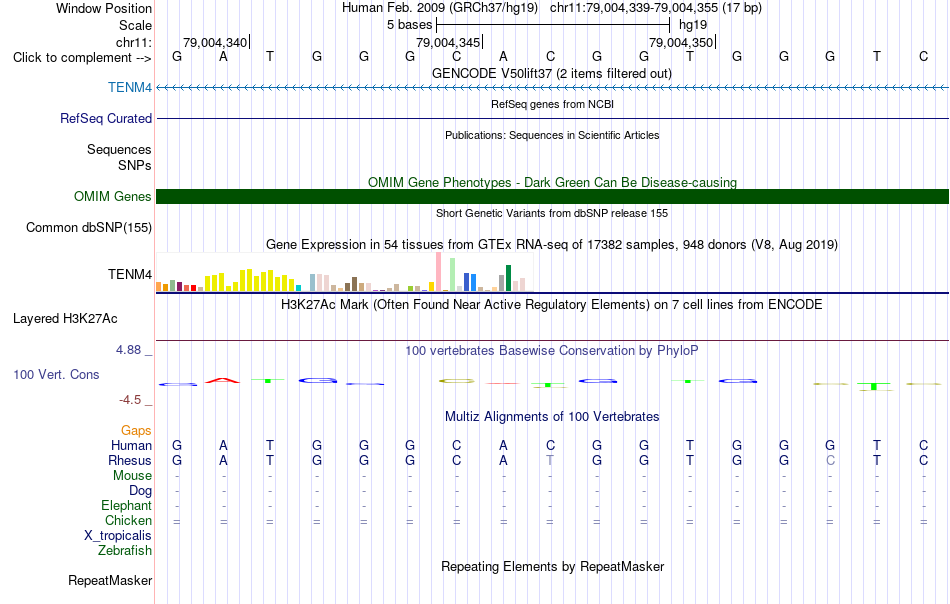Screen dimensions: 950x604
Task: Click the Rhesus species label
Action: click(x=130, y=460)
